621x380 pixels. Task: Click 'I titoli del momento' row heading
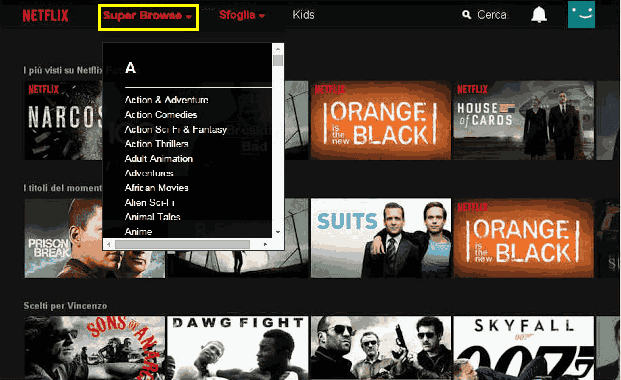point(63,188)
